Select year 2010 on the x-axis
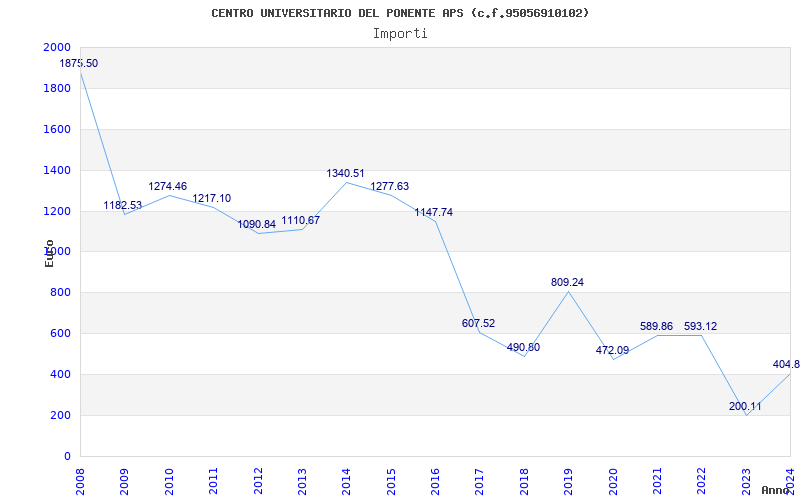800x500 pixels. pos(169,481)
